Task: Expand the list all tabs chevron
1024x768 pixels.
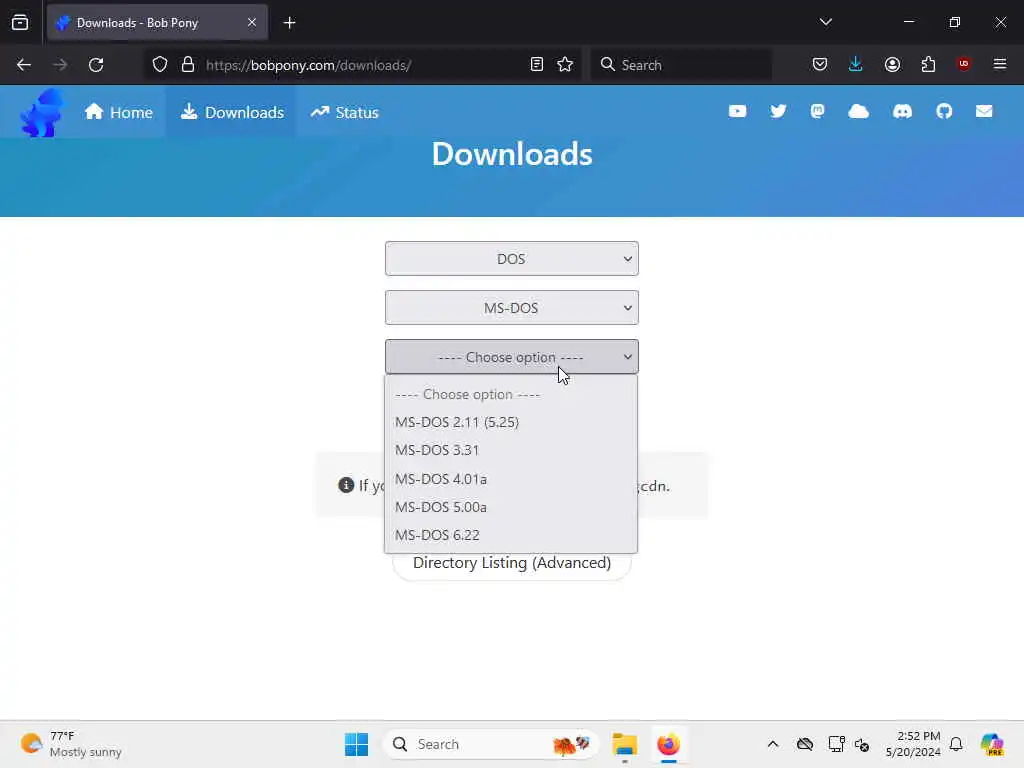Action: click(825, 22)
